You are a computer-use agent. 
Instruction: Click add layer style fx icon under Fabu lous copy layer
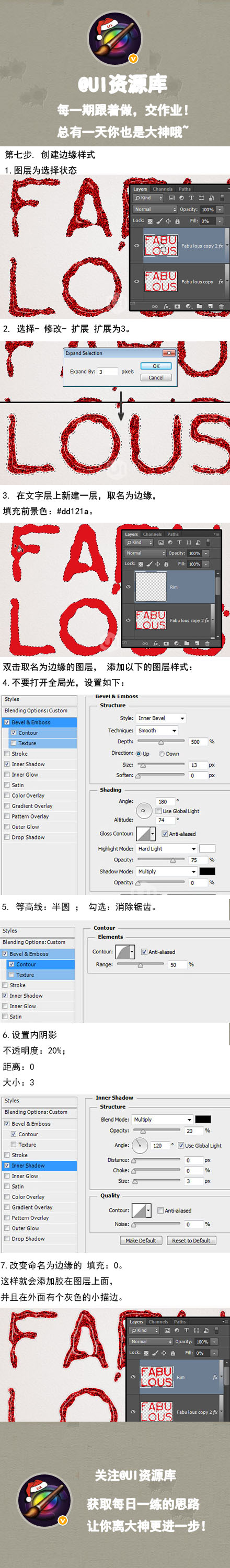[x=166, y=306]
